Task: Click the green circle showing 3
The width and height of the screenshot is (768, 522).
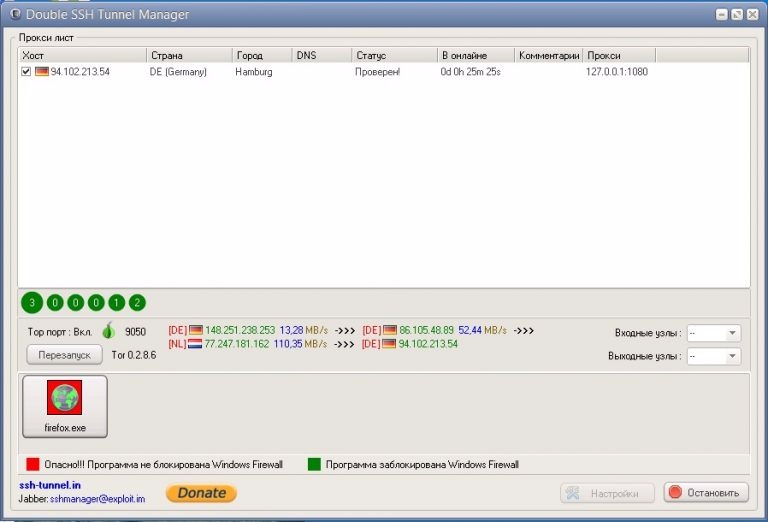Action: [33, 303]
